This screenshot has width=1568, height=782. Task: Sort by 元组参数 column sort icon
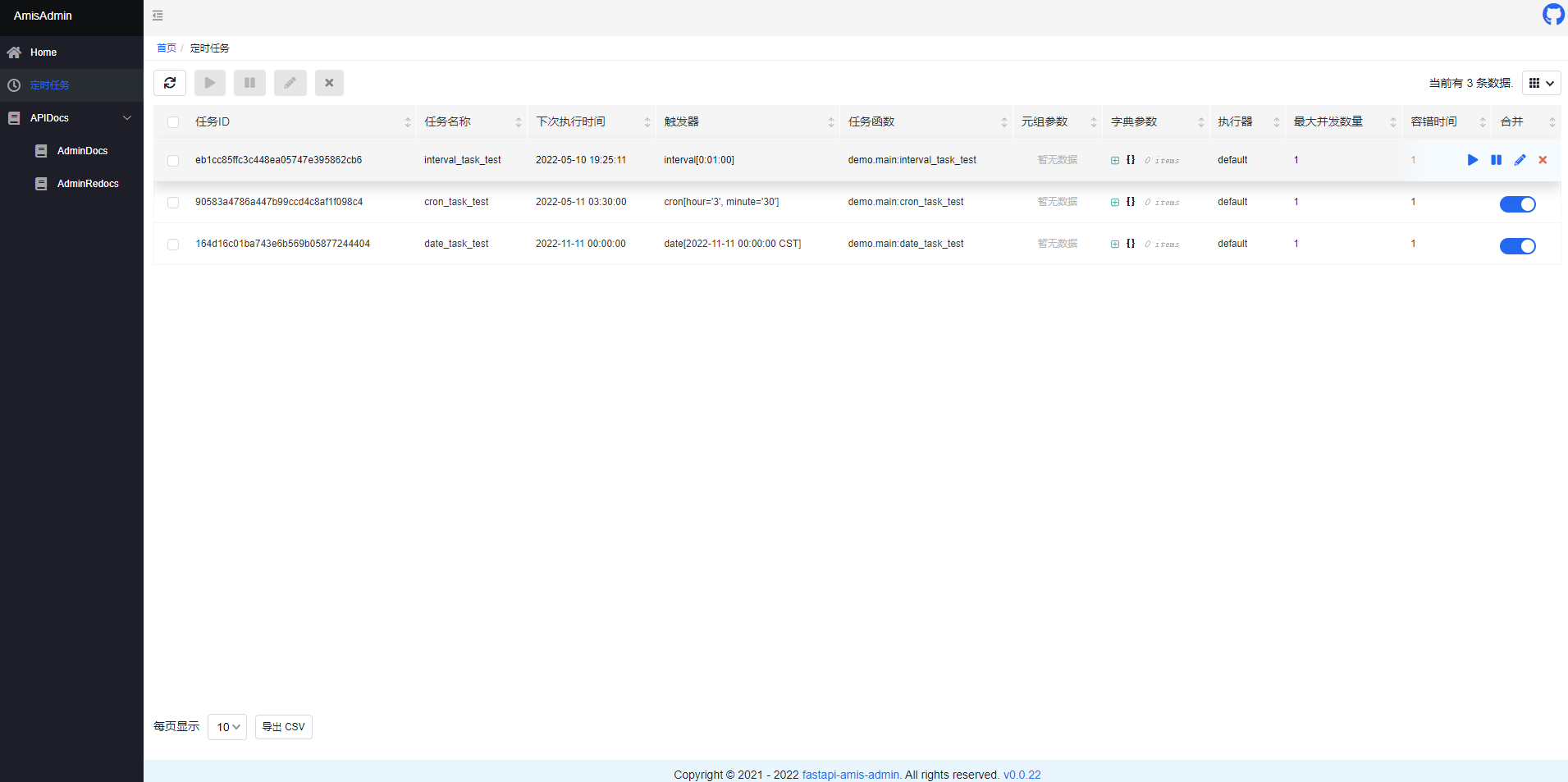click(1094, 122)
